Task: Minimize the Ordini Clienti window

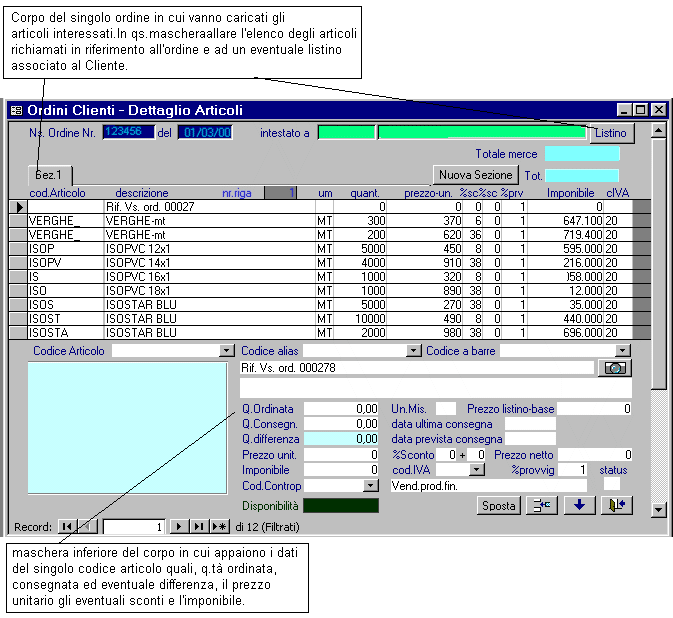Action: pos(624,110)
